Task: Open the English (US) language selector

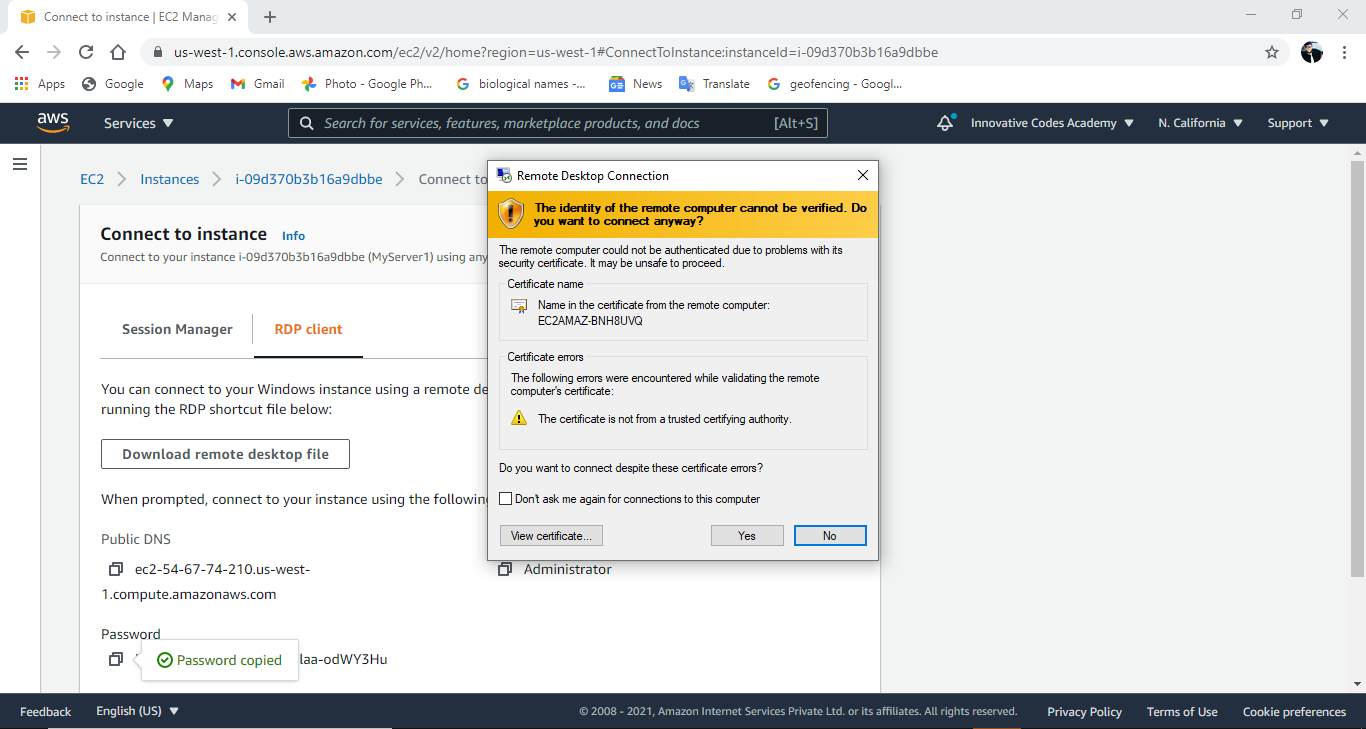Action: (x=137, y=711)
